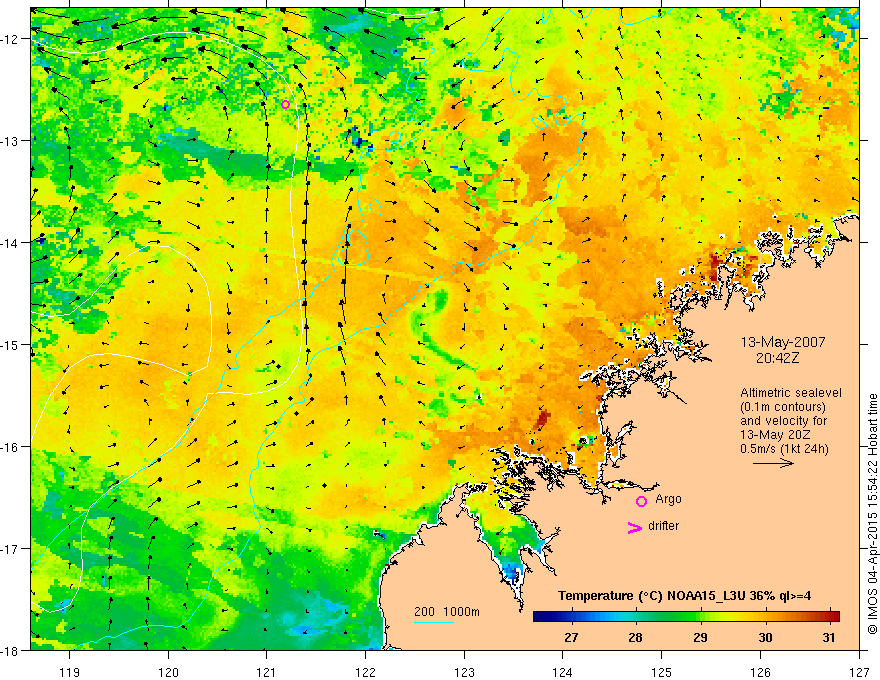The height and width of the screenshot is (680, 880).
Task: Click the color bar label '27'
Action: (x=571, y=638)
